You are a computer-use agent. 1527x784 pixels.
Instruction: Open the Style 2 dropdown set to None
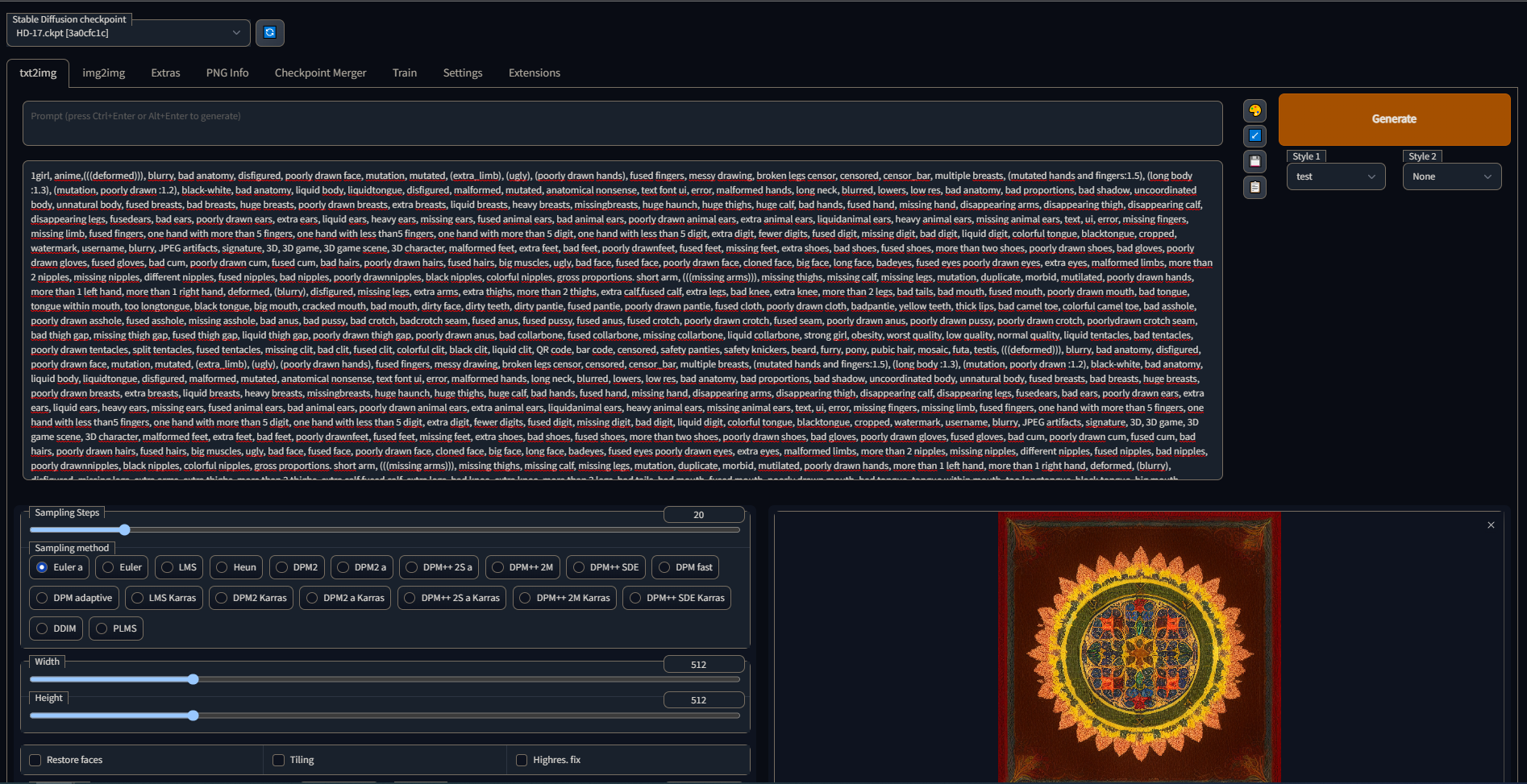[1451, 176]
